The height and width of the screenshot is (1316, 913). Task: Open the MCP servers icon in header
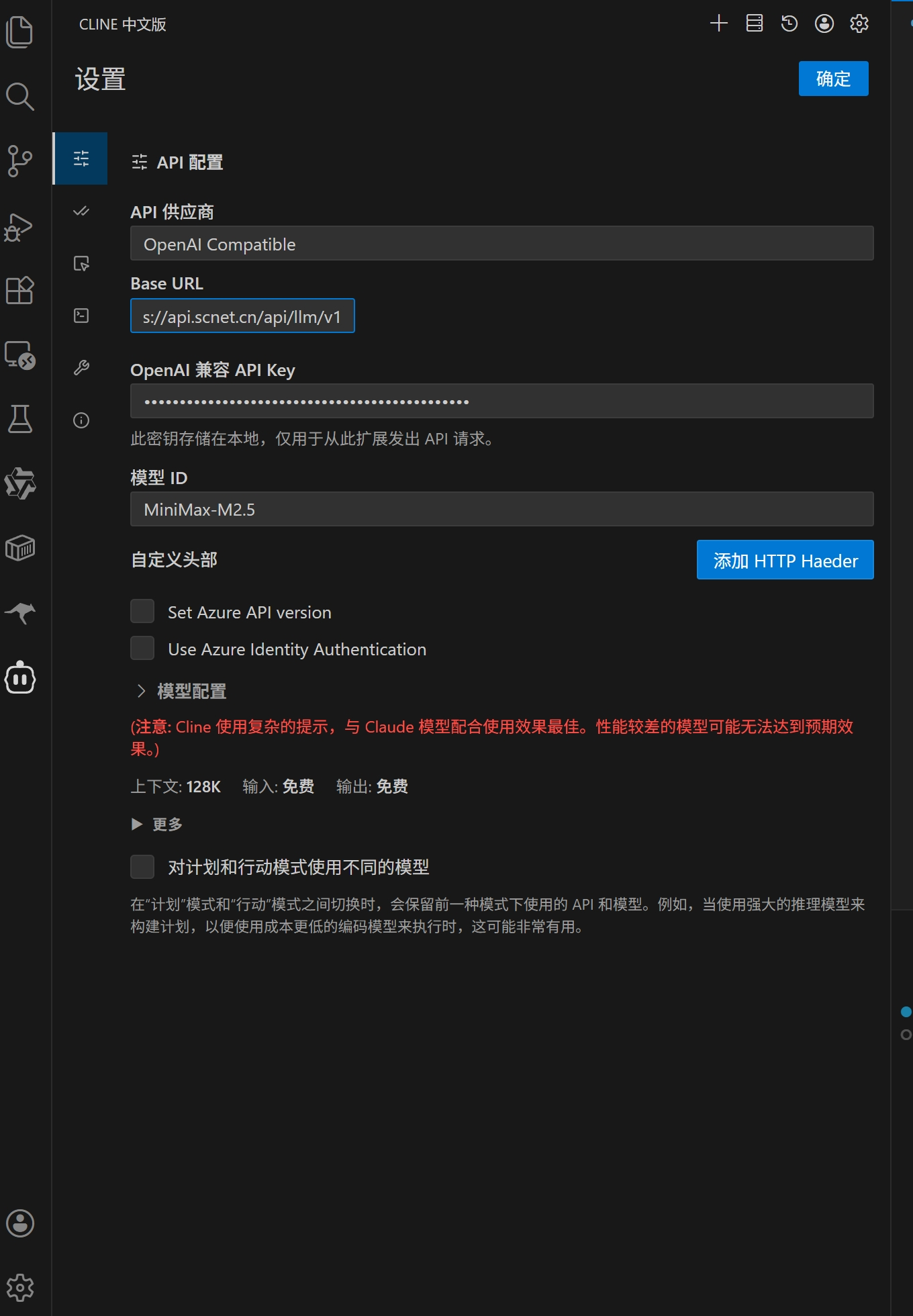pos(754,23)
